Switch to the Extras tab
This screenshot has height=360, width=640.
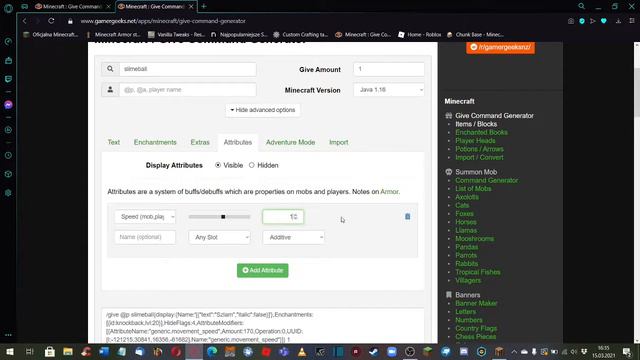(200, 142)
